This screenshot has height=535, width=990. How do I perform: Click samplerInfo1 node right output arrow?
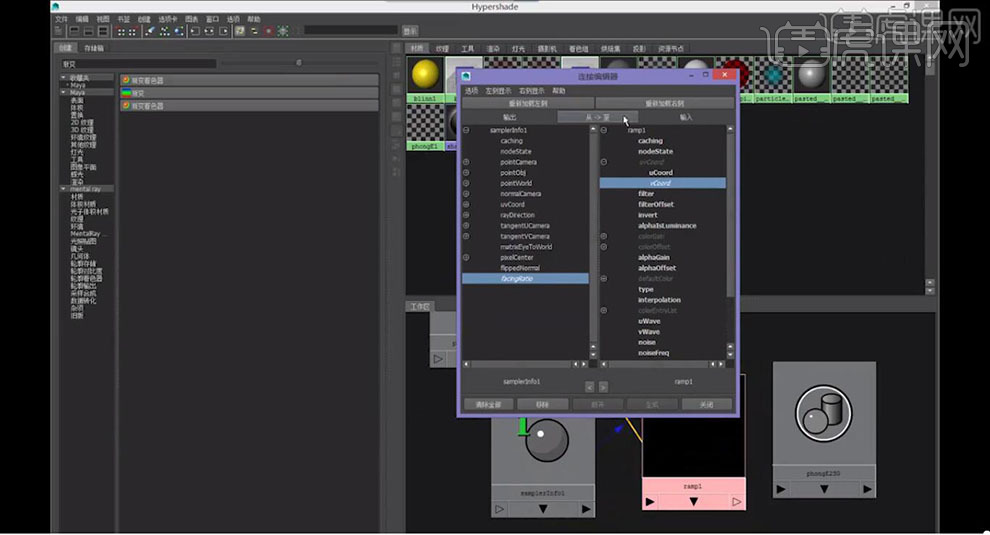point(586,509)
